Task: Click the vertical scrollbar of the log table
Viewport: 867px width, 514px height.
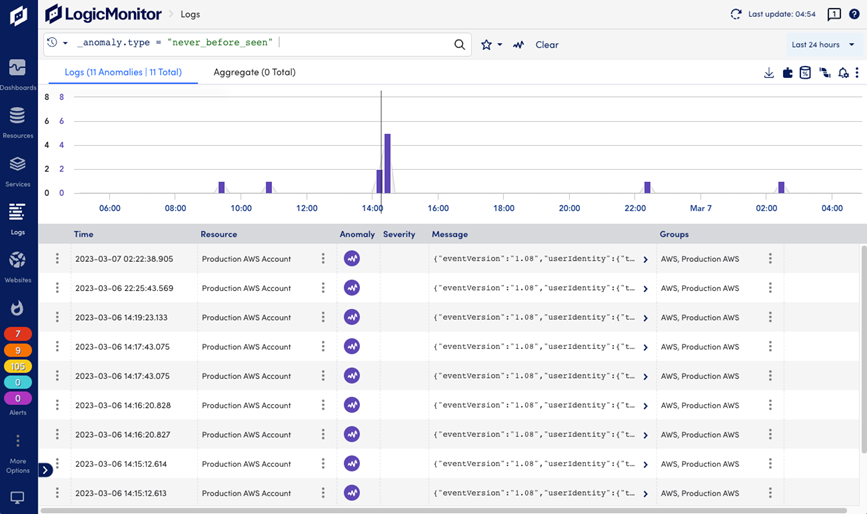Action: point(864,348)
